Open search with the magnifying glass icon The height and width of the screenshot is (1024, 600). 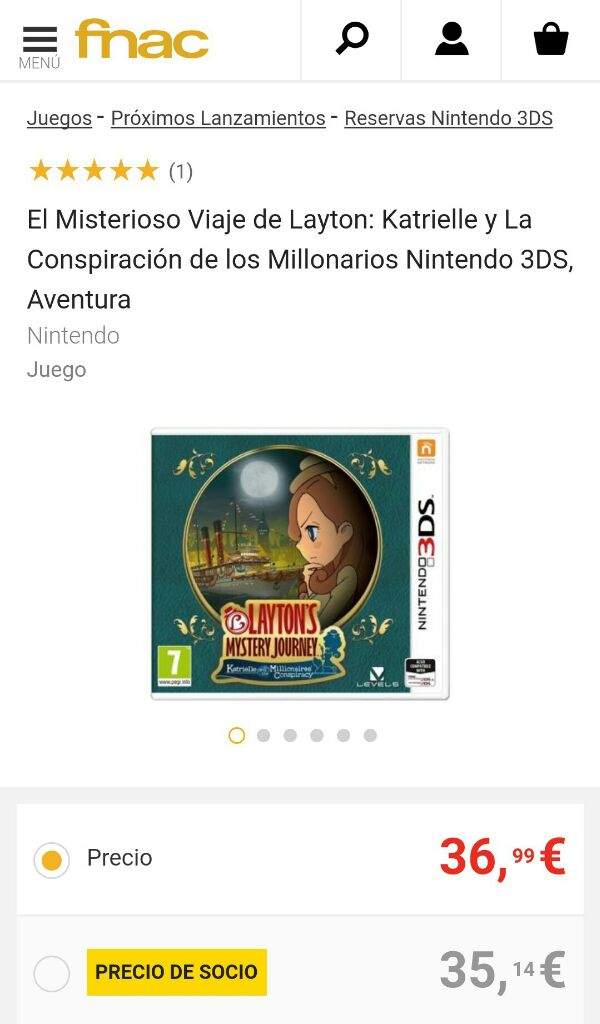pyautogui.click(x=352, y=39)
